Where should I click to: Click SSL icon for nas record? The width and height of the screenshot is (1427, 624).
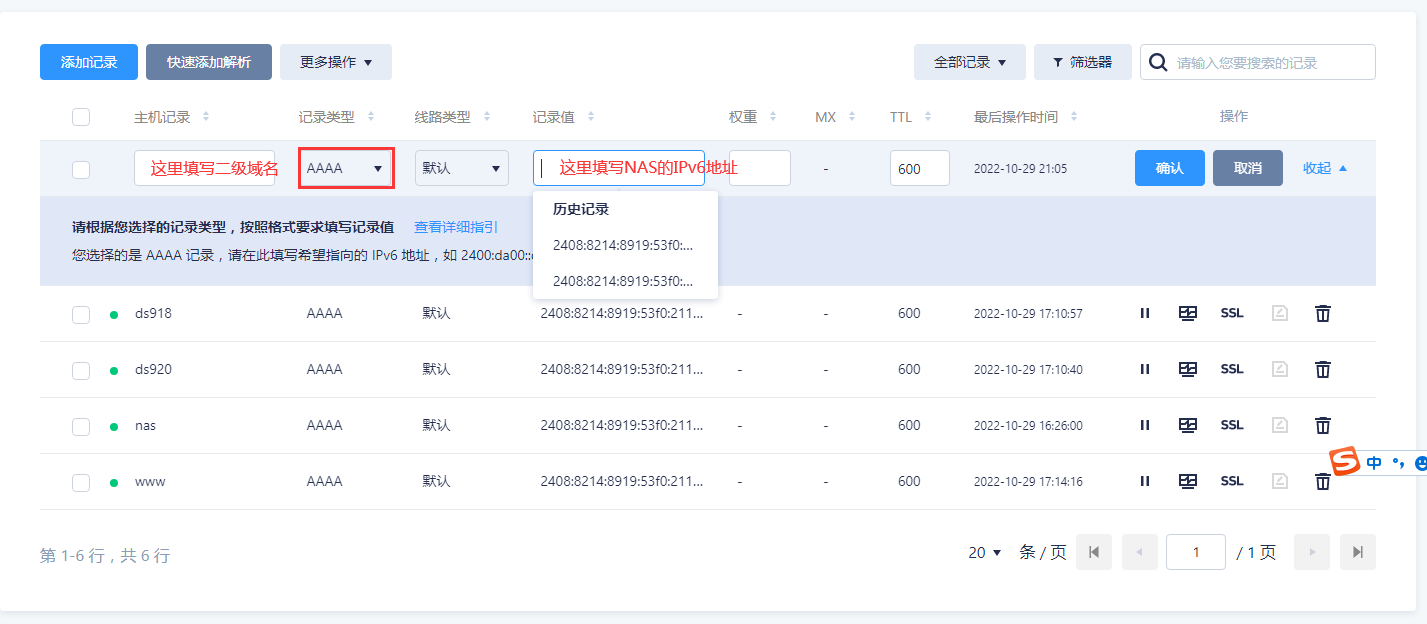click(x=1232, y=426)
